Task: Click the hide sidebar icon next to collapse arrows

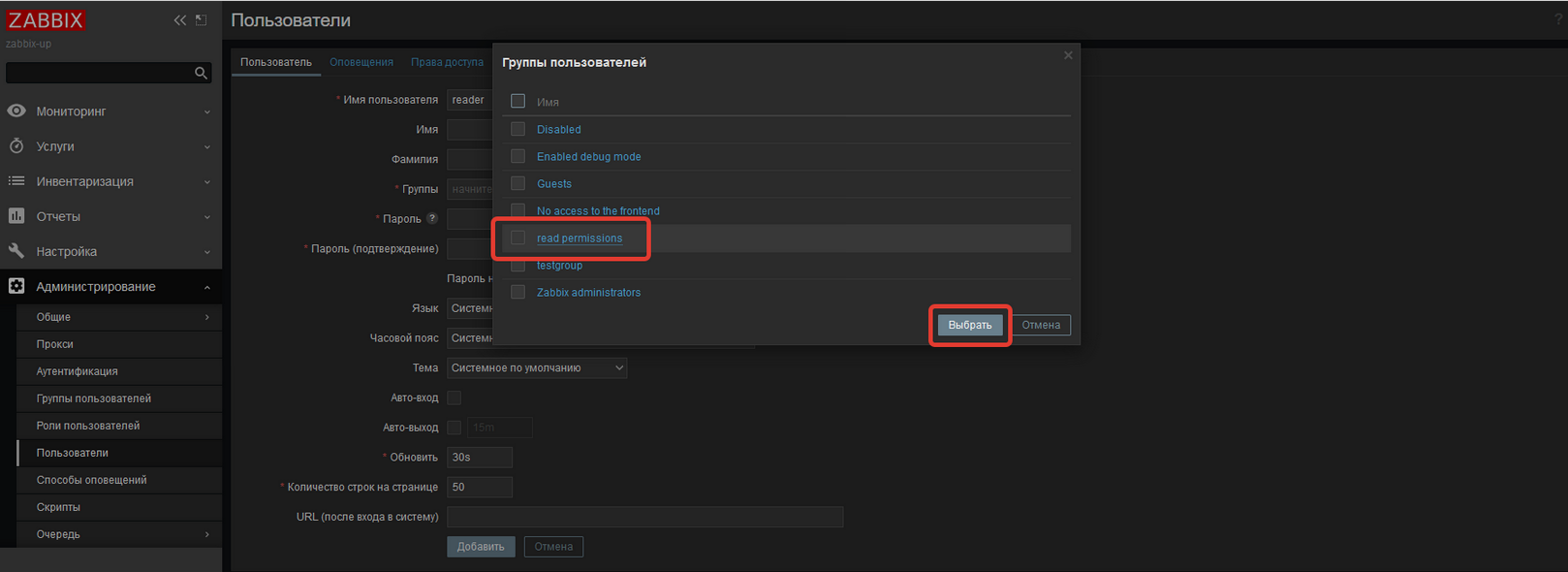Action: [201, 19]
